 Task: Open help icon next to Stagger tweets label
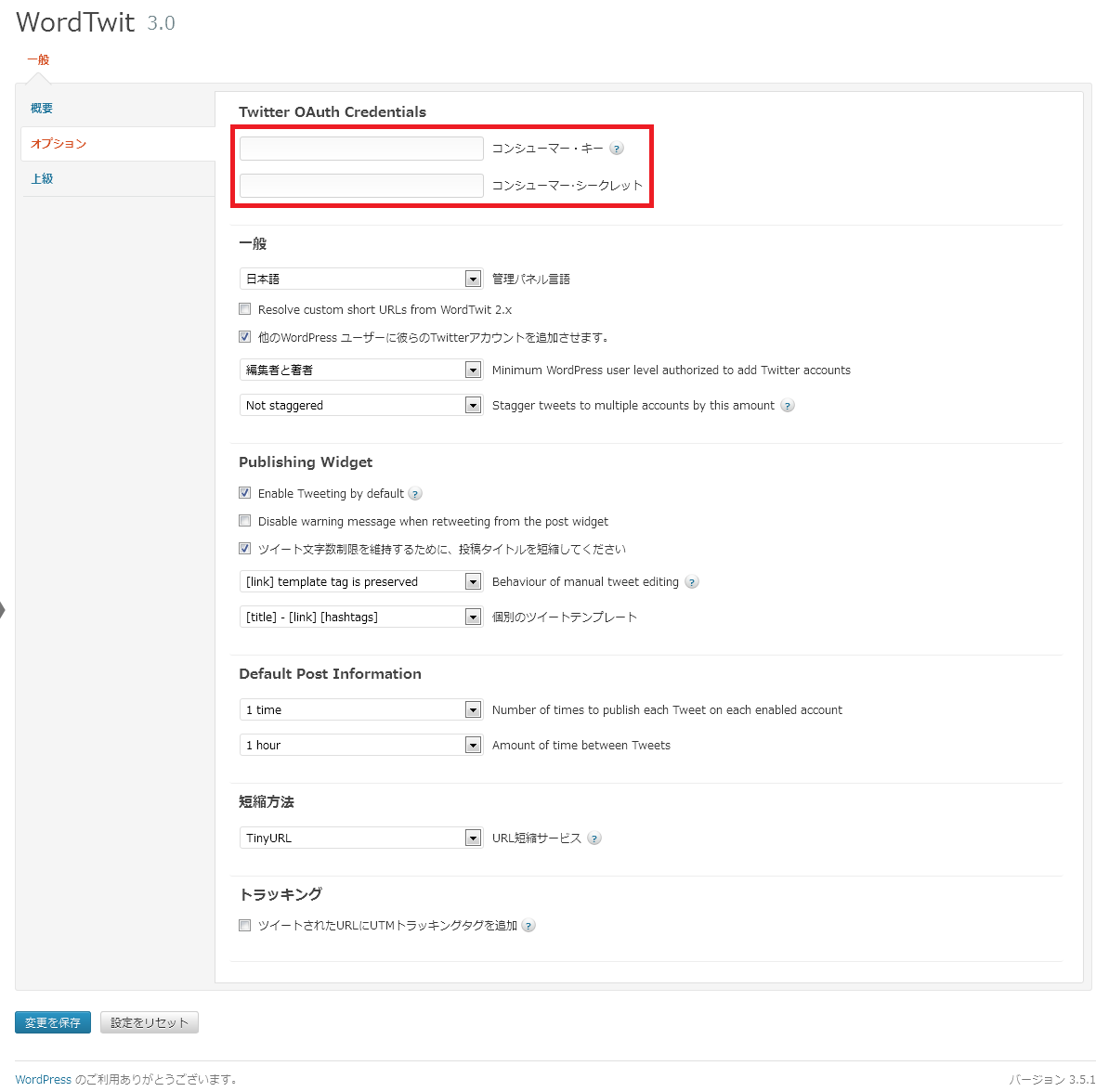point(788,406)
